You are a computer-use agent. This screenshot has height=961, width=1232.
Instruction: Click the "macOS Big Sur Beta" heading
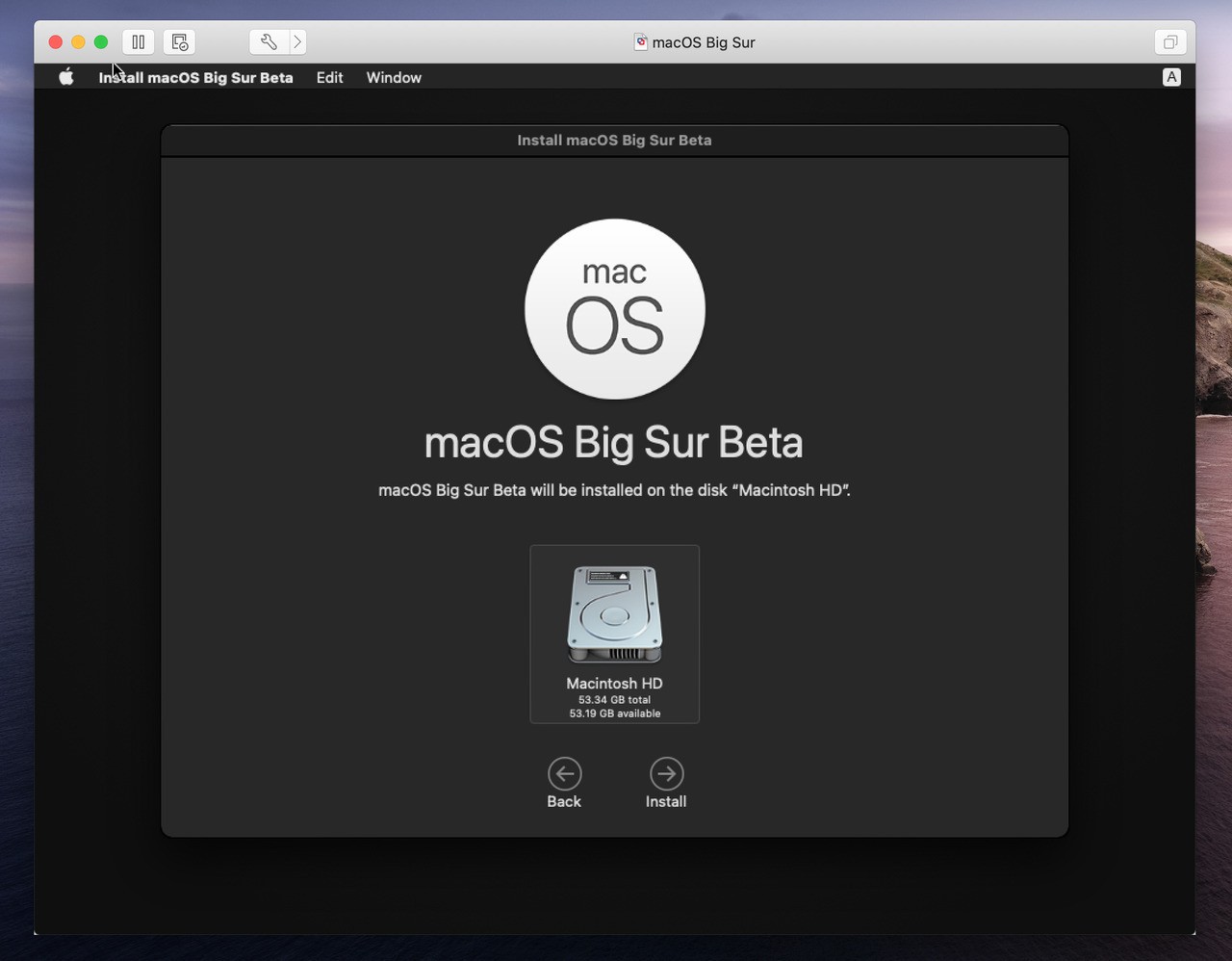pyautogui.click(x=614, y=443)
